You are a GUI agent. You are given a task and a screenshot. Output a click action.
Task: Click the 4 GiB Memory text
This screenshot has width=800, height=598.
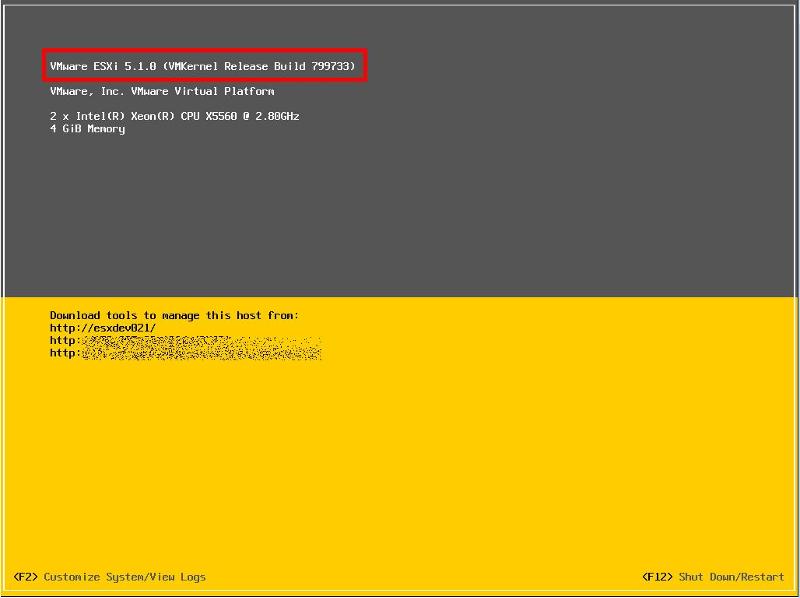(87, 129)
